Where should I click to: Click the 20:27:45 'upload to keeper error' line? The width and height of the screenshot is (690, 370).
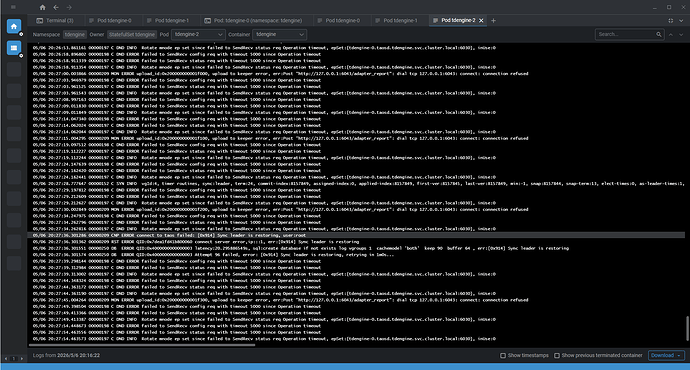click(x=280, y=300)
